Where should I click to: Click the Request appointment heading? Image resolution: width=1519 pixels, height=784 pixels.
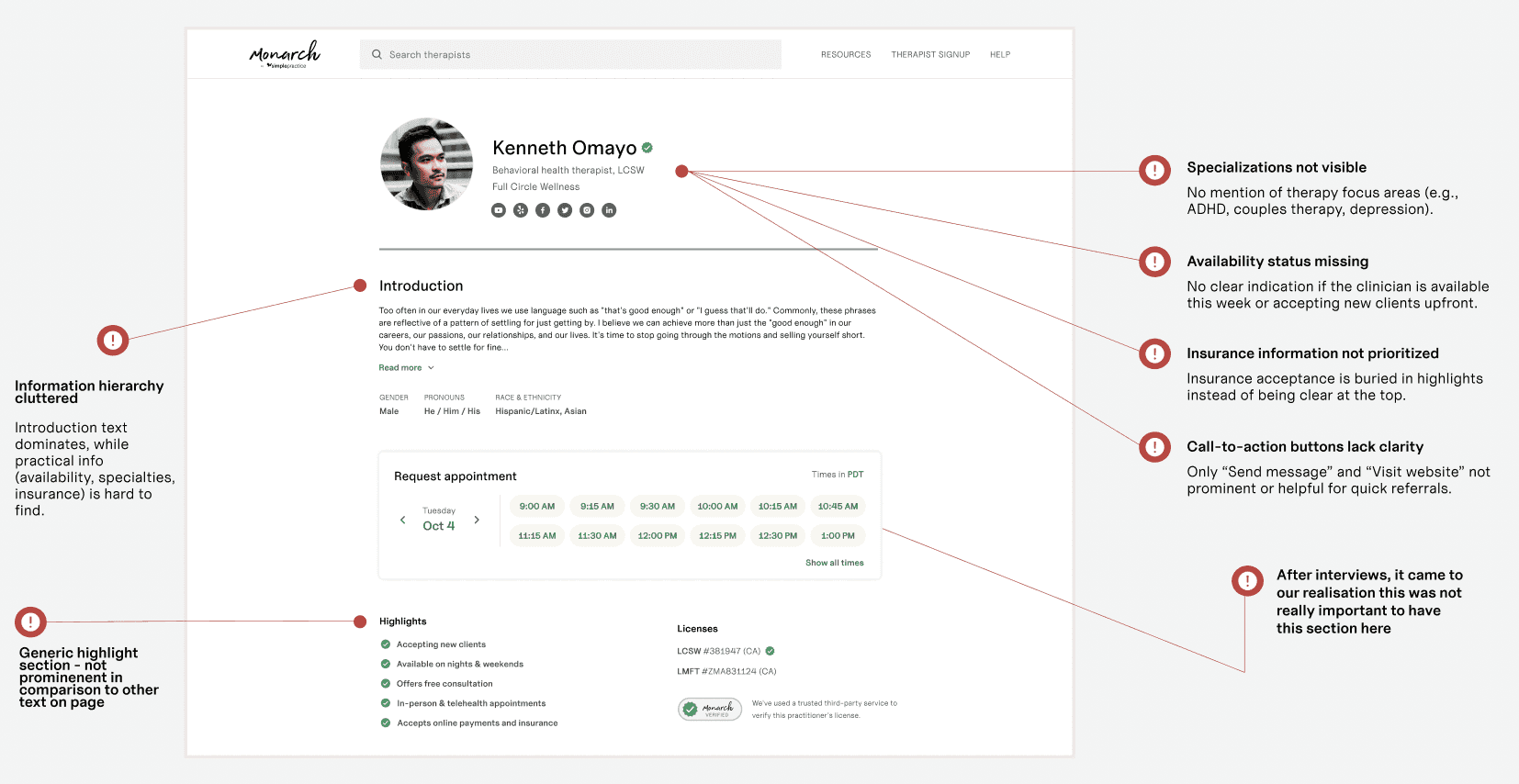point(456,476)
